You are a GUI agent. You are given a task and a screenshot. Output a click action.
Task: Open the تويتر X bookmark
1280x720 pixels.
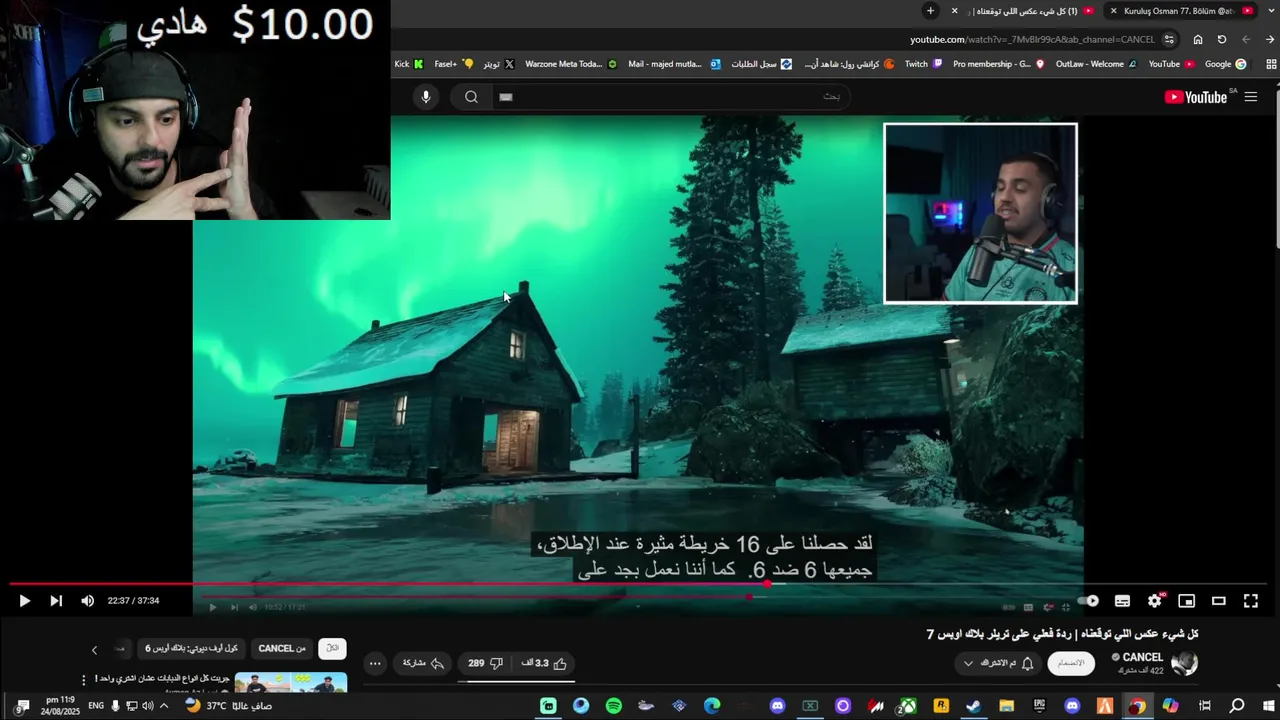(x=499, y=64)
